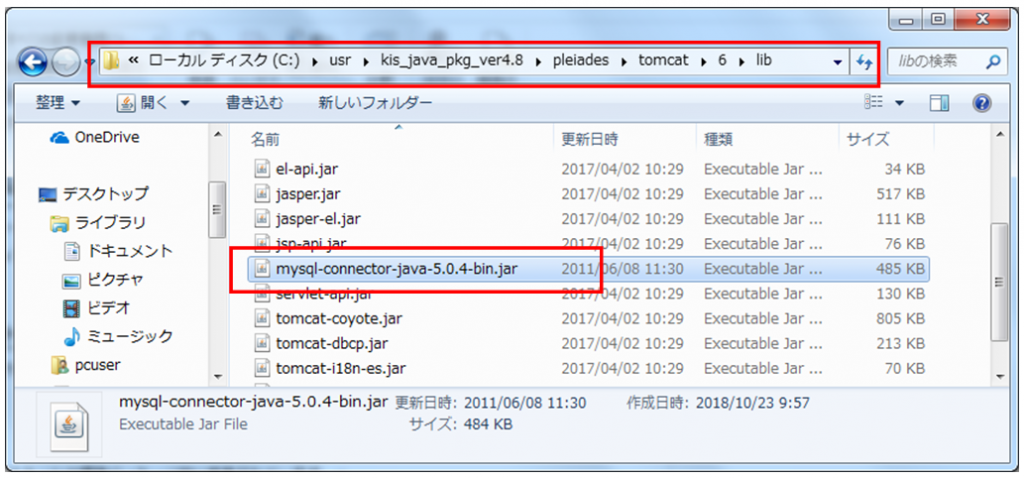Click the 新しいフォルダー button

pos(375,103)
